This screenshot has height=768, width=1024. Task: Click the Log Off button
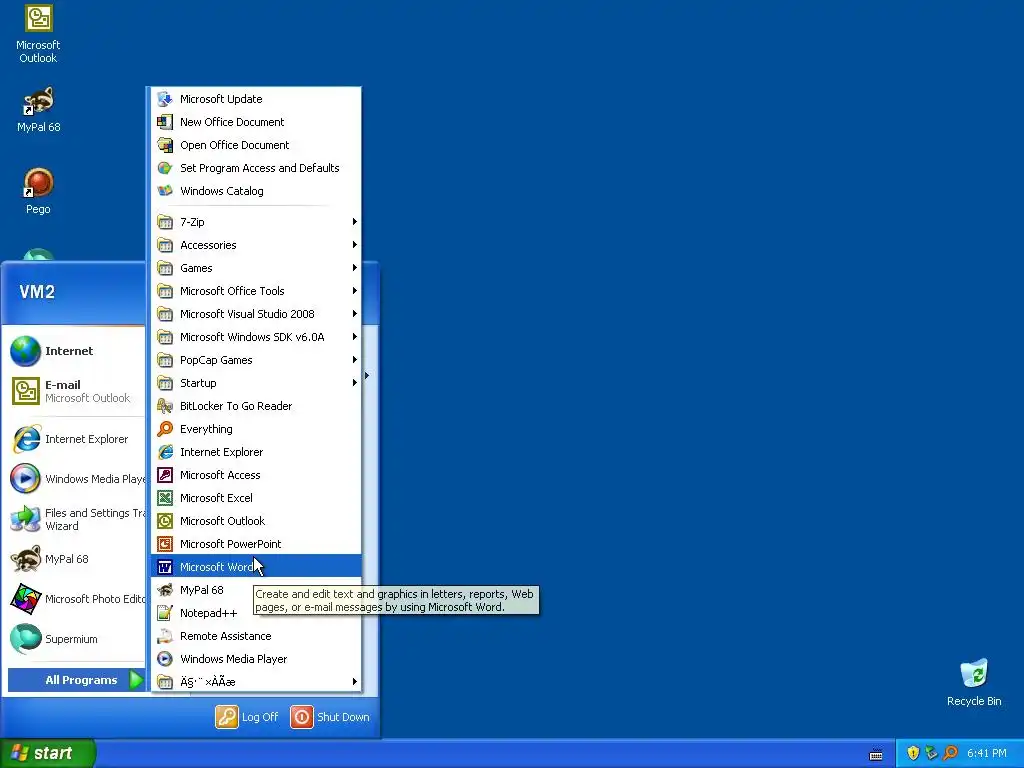(247, 717)
